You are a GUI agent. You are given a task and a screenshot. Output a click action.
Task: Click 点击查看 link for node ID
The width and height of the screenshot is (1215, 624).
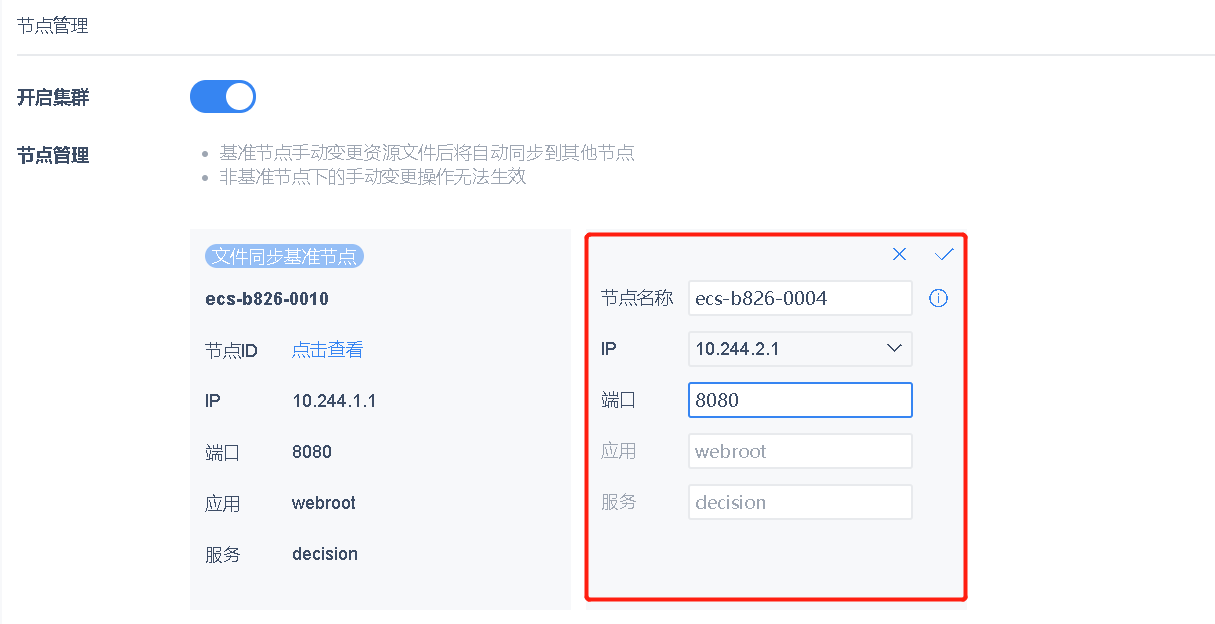click(327, 350)
